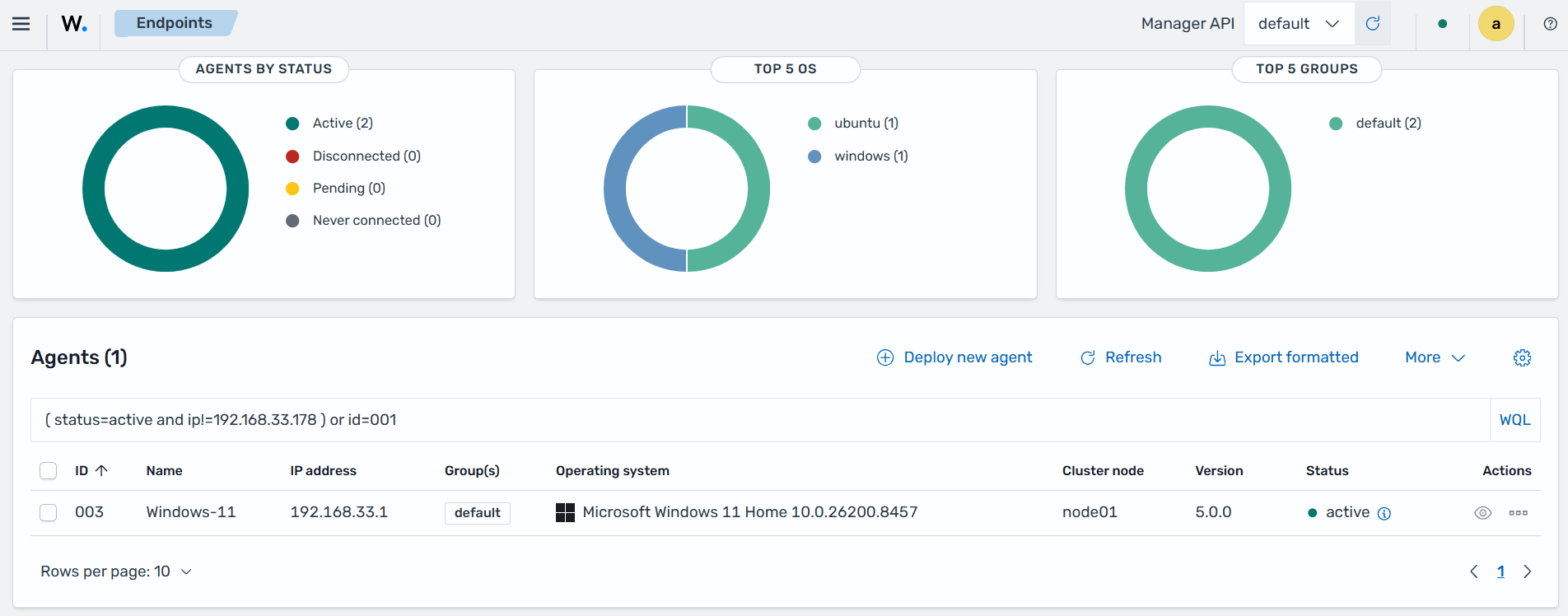Image resolution: width=1568 pixels, height=616 pixels.
Task: Select the checkbox for agent 003
Action: coord(49,512)
